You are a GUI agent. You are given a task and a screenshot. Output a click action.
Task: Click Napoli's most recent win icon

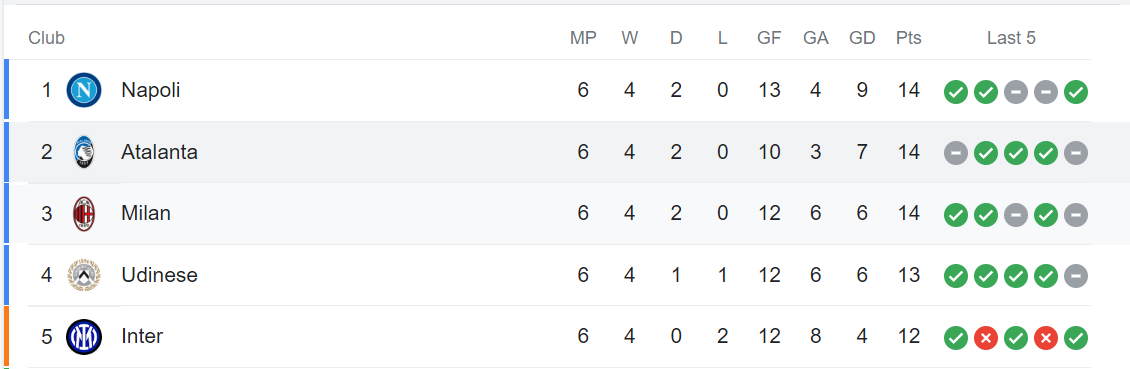point(1076,92)
